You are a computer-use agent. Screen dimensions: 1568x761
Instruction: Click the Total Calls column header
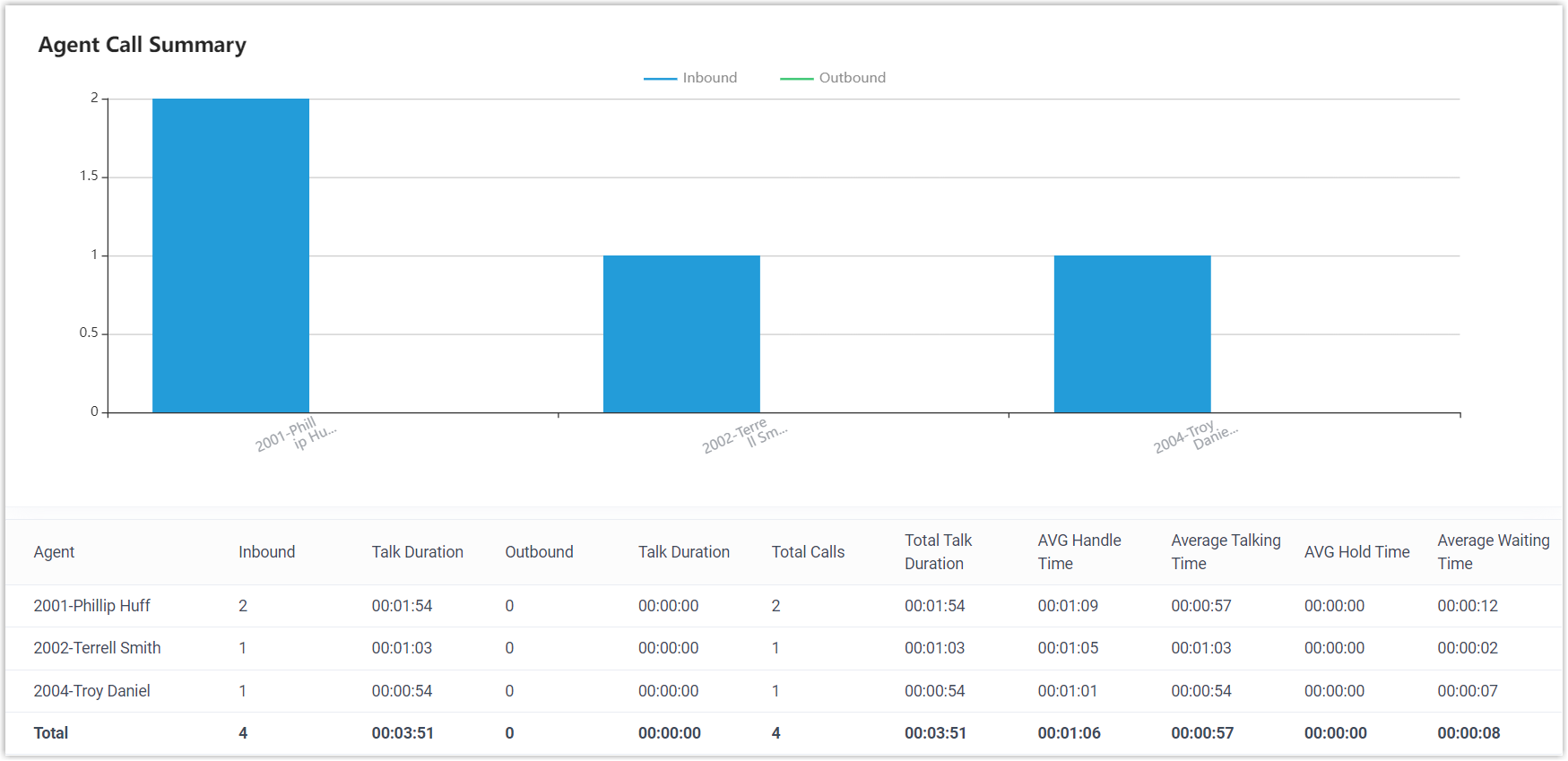tap(808, 552)
